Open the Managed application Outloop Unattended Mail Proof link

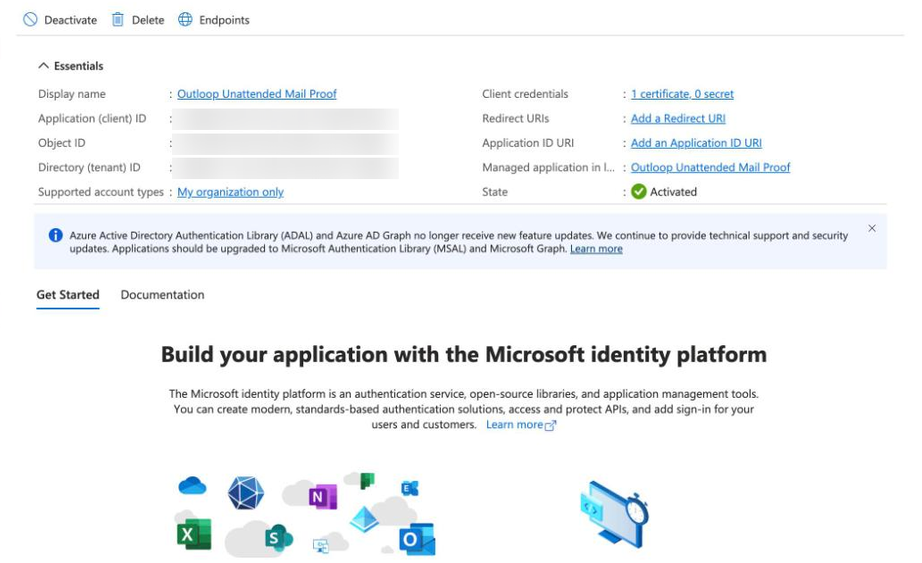710,168
